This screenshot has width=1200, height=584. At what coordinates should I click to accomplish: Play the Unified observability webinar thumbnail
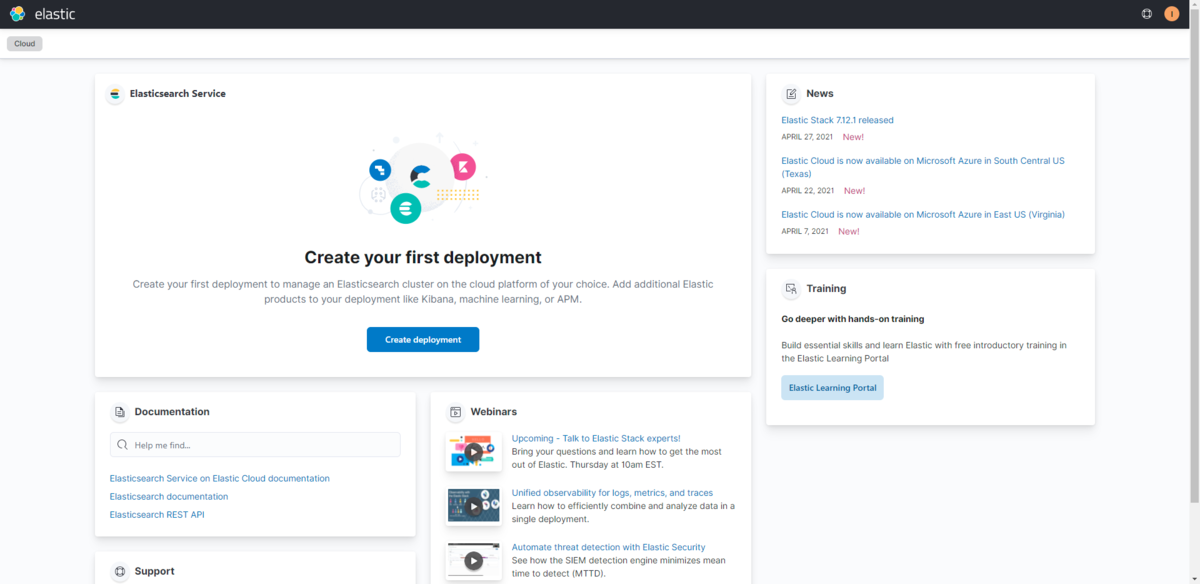pyautogui.click(x=473, y=506)
